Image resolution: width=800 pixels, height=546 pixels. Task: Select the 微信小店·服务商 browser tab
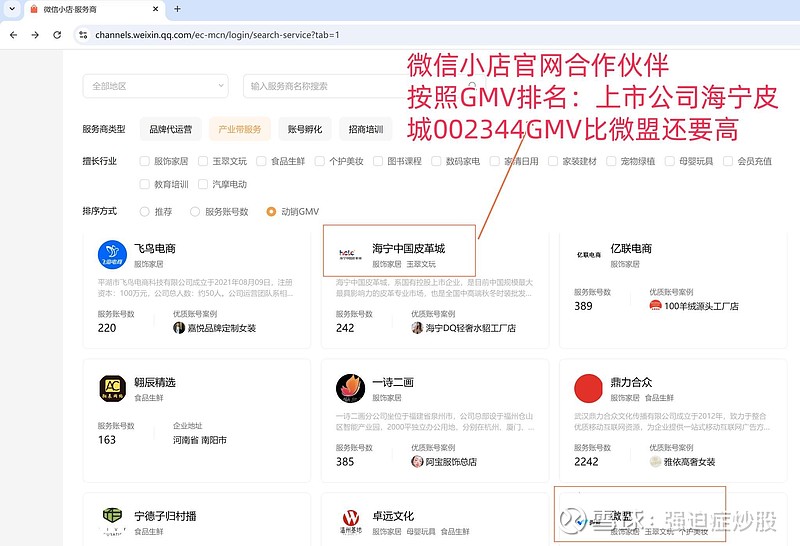coord(94,9)
